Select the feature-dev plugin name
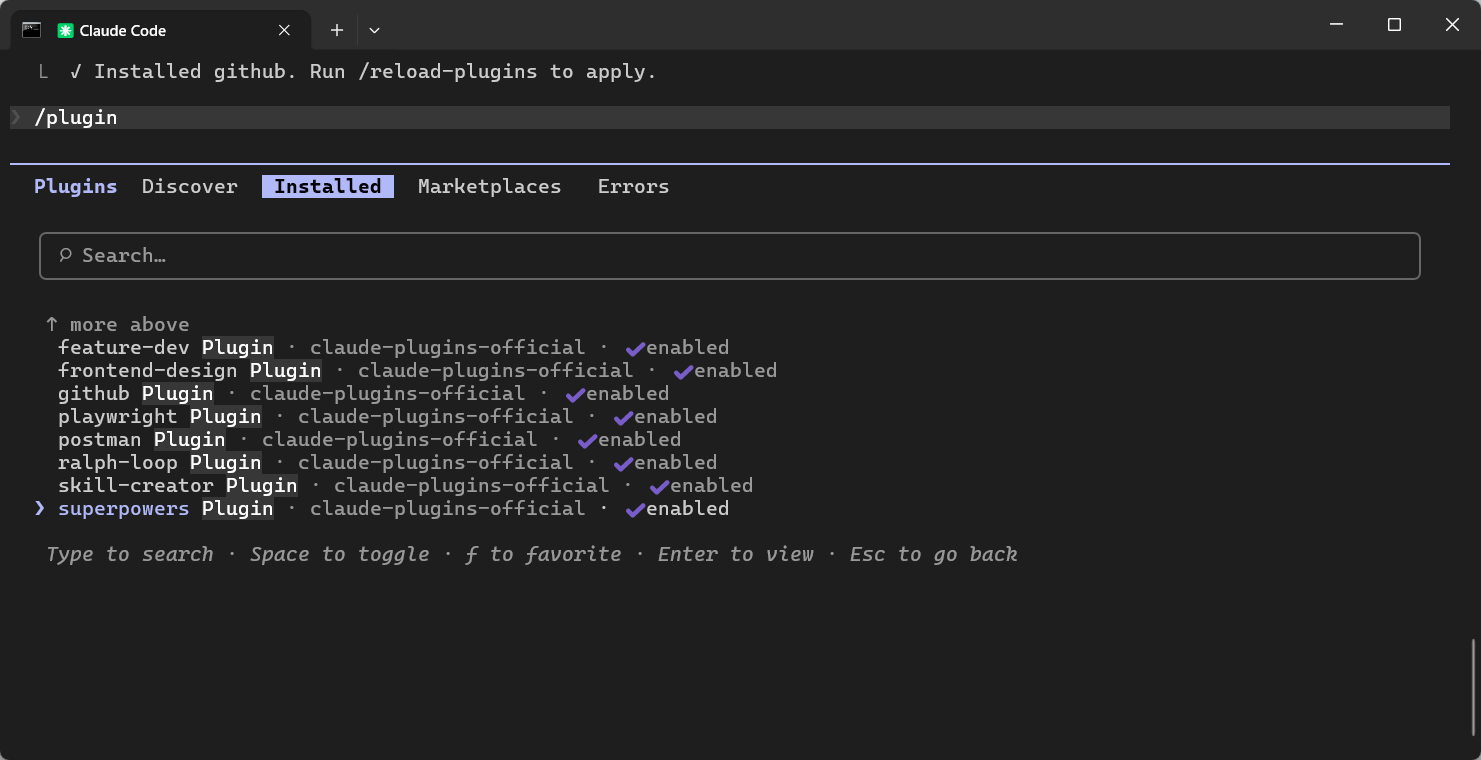This screenshot has width=1481, height=760. tap(124, 348)
